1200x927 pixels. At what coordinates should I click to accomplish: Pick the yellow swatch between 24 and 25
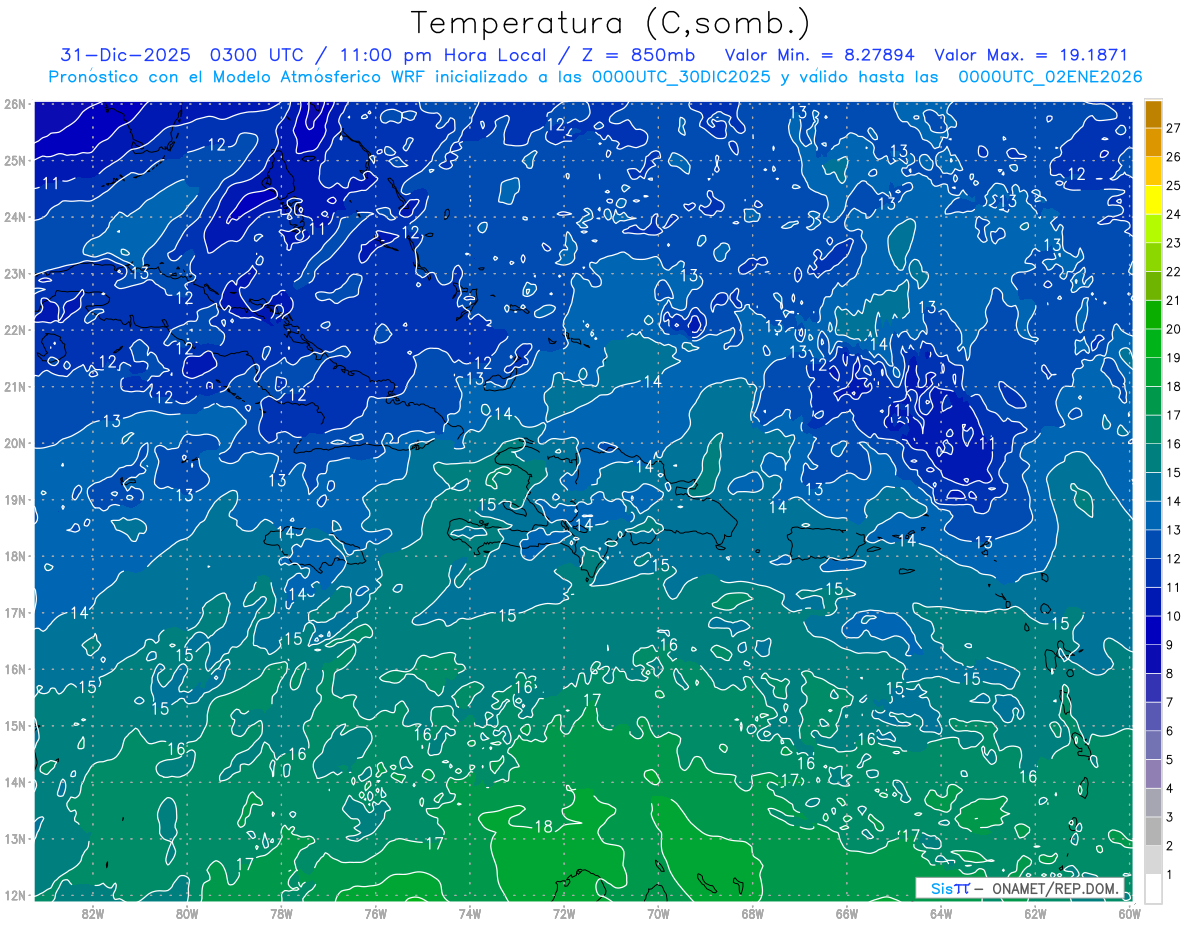pyautogui.click(x=1154, y=200)
